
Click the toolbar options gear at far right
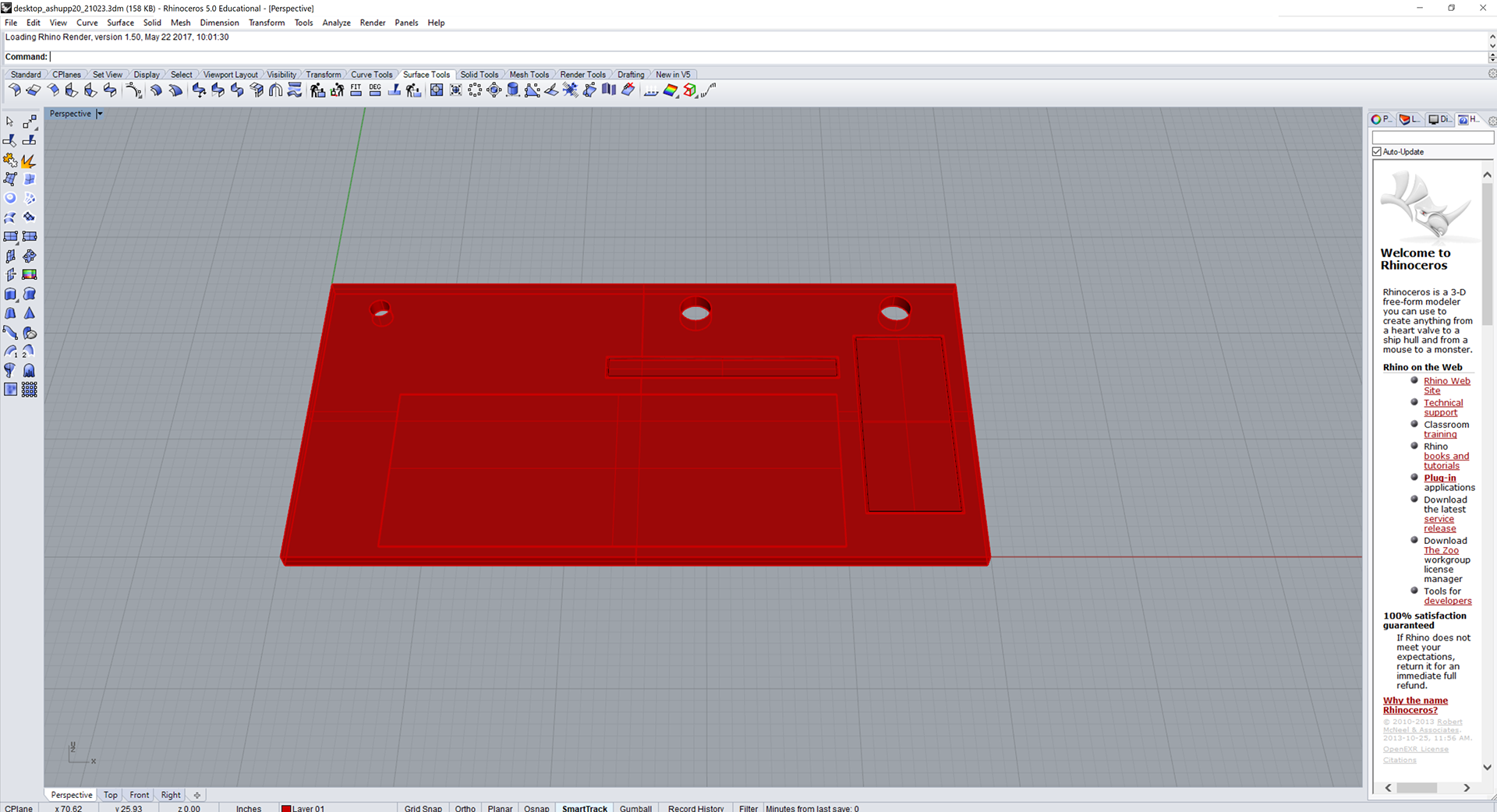(x=1492, y=74)
